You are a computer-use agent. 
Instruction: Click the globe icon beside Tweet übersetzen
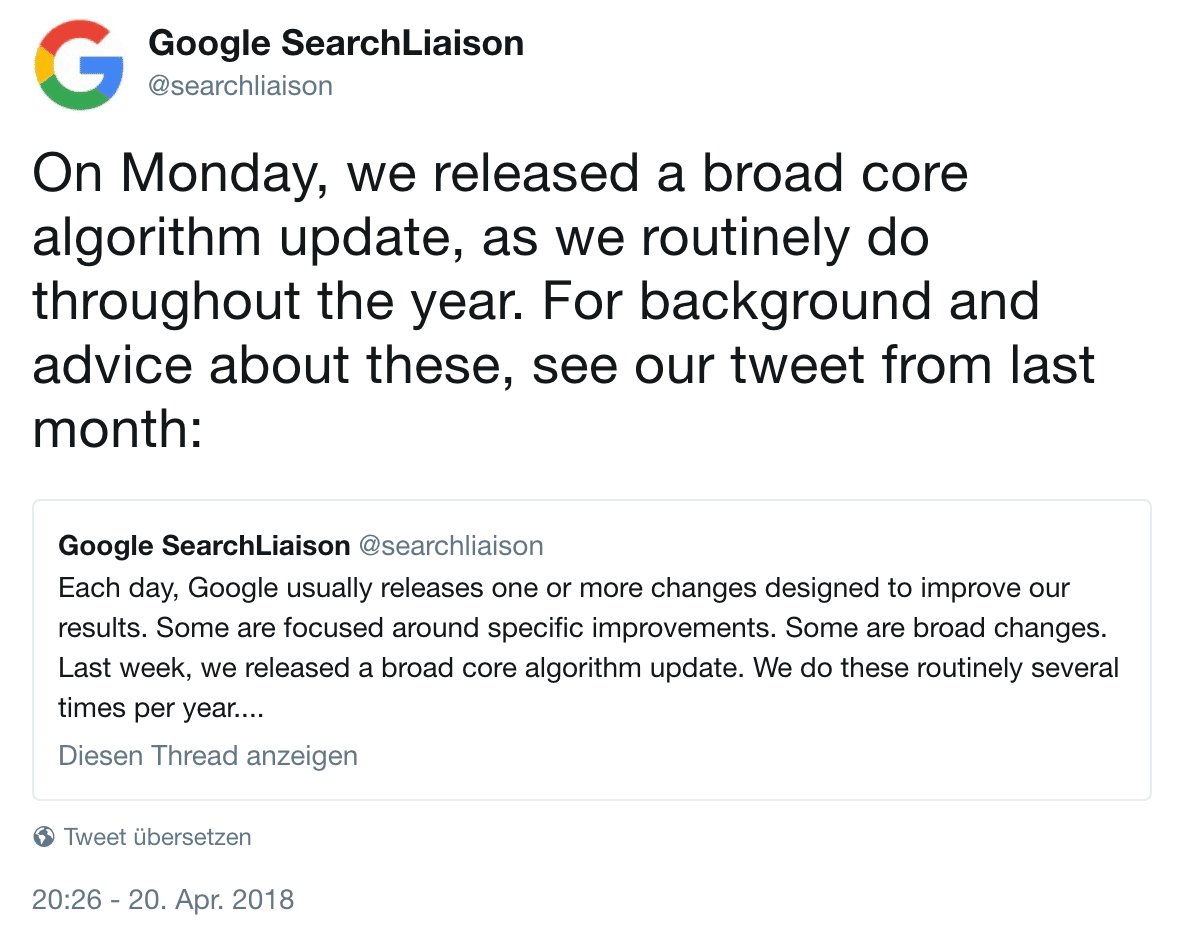pyautogui.click(x=44, y=837)
